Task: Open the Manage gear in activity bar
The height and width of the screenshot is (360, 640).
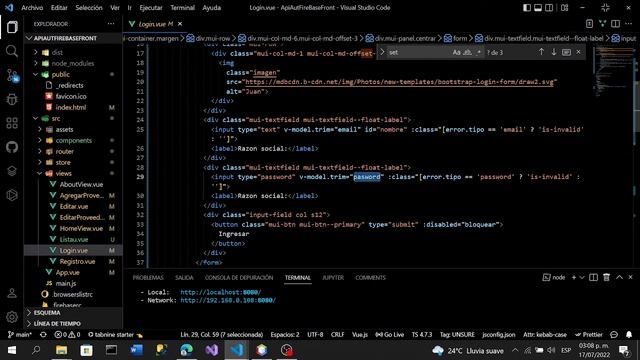Action: click(x=12, y=316)
